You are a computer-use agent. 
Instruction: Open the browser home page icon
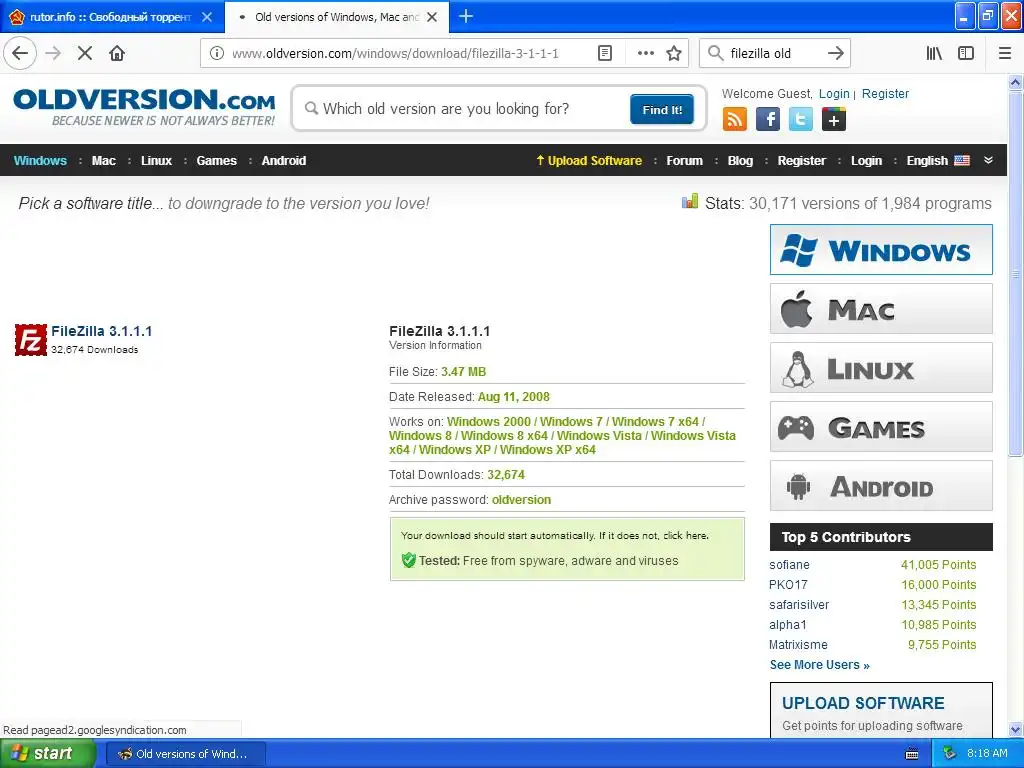pyautogui.click(x=117, y=53)
